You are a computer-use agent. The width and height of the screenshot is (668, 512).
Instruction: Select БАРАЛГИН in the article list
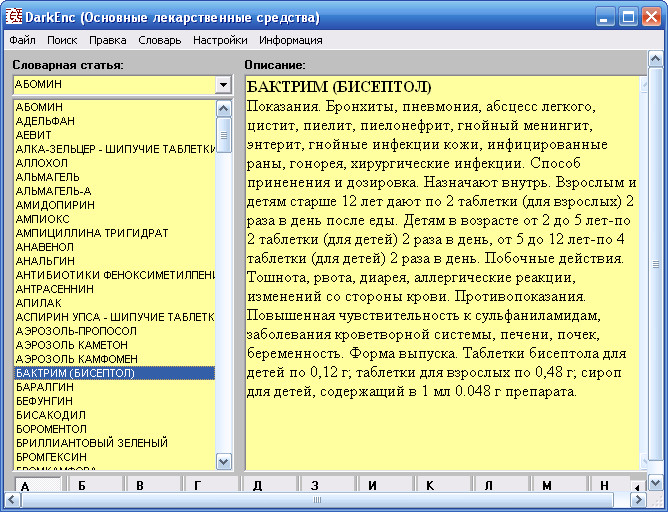tap(46, 386)
